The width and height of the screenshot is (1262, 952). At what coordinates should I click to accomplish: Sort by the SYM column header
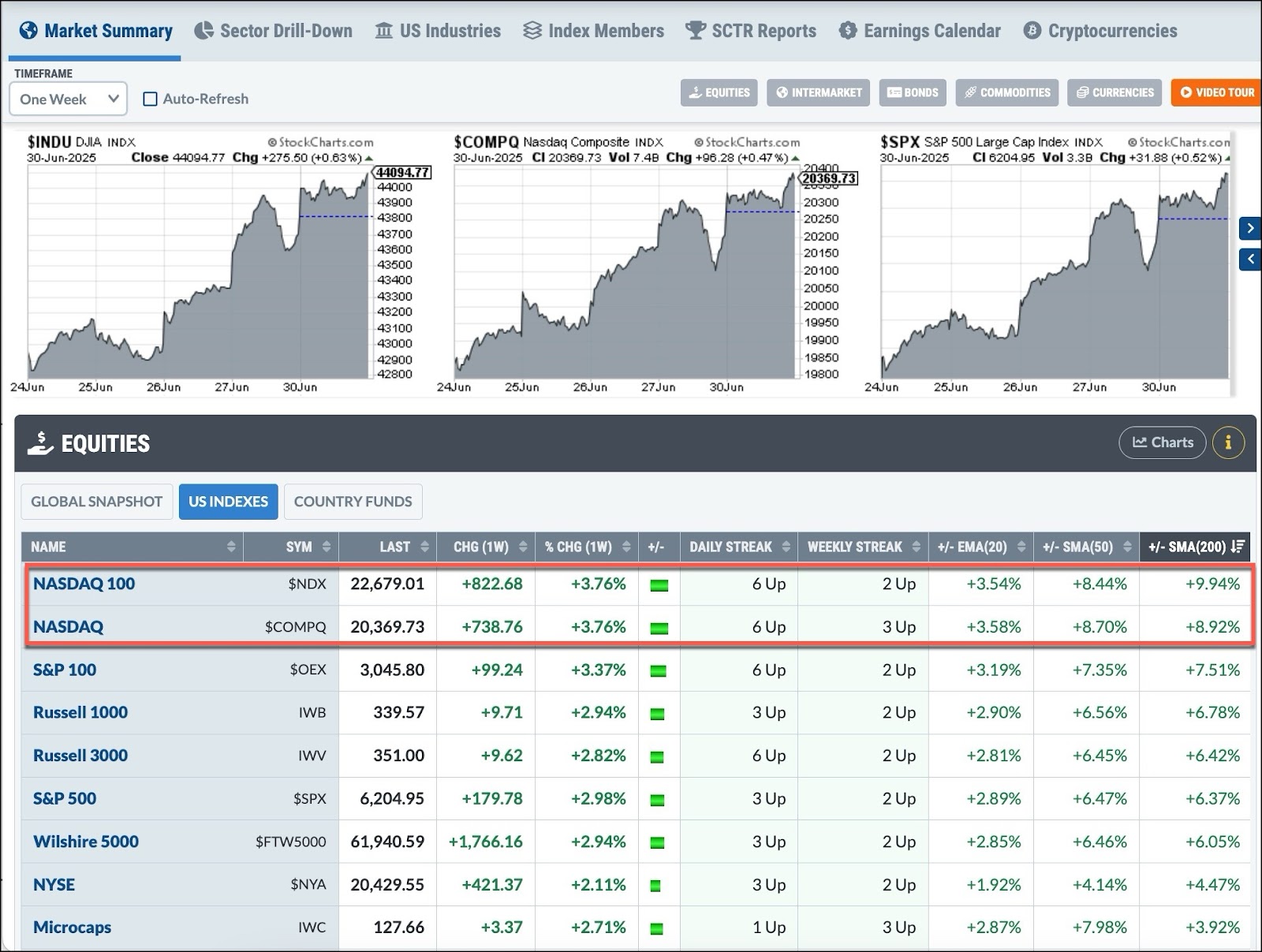291,547
